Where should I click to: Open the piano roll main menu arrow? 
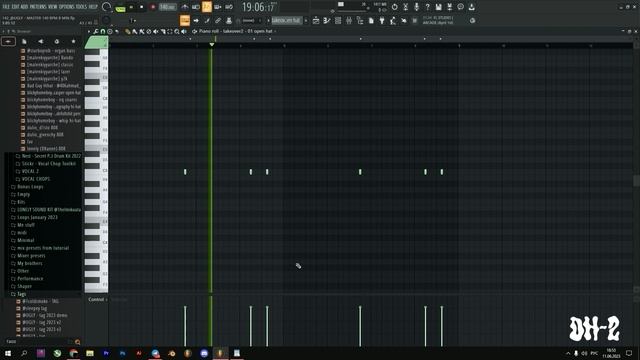tap(89, 31)
